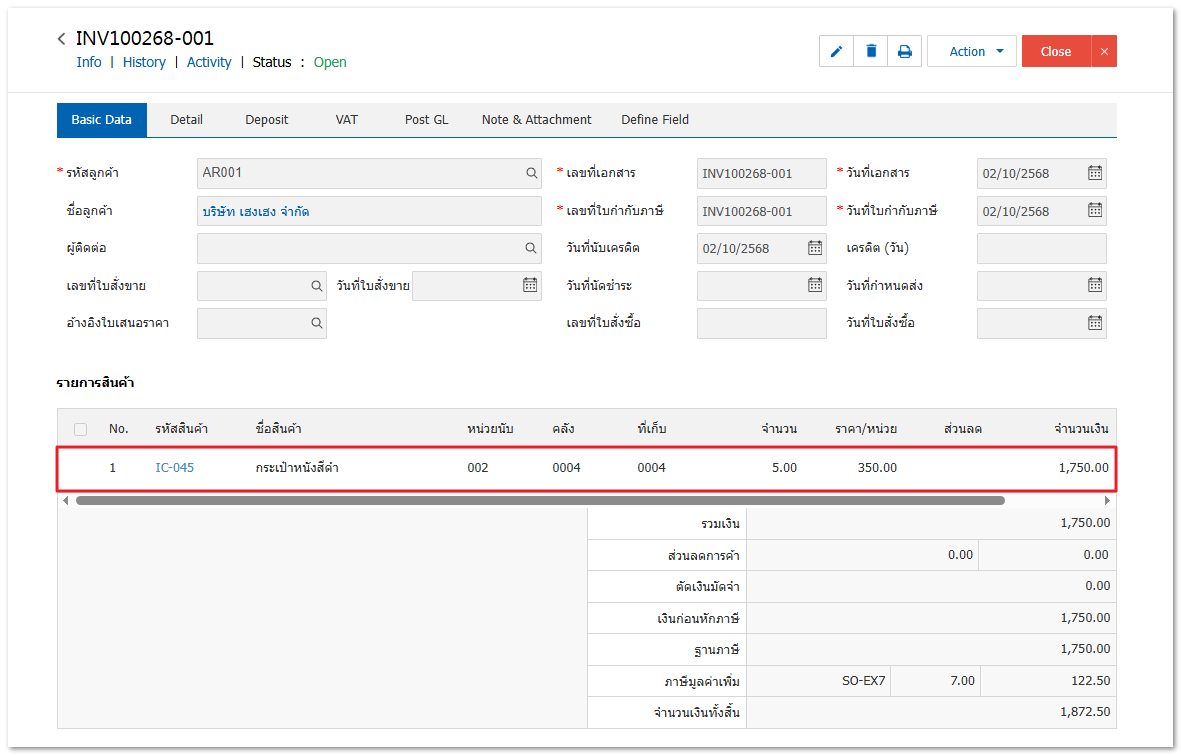Expand the Action dropdown
Image resolution: width=1181 pixels, height=755 pixels.
point(971,52)
